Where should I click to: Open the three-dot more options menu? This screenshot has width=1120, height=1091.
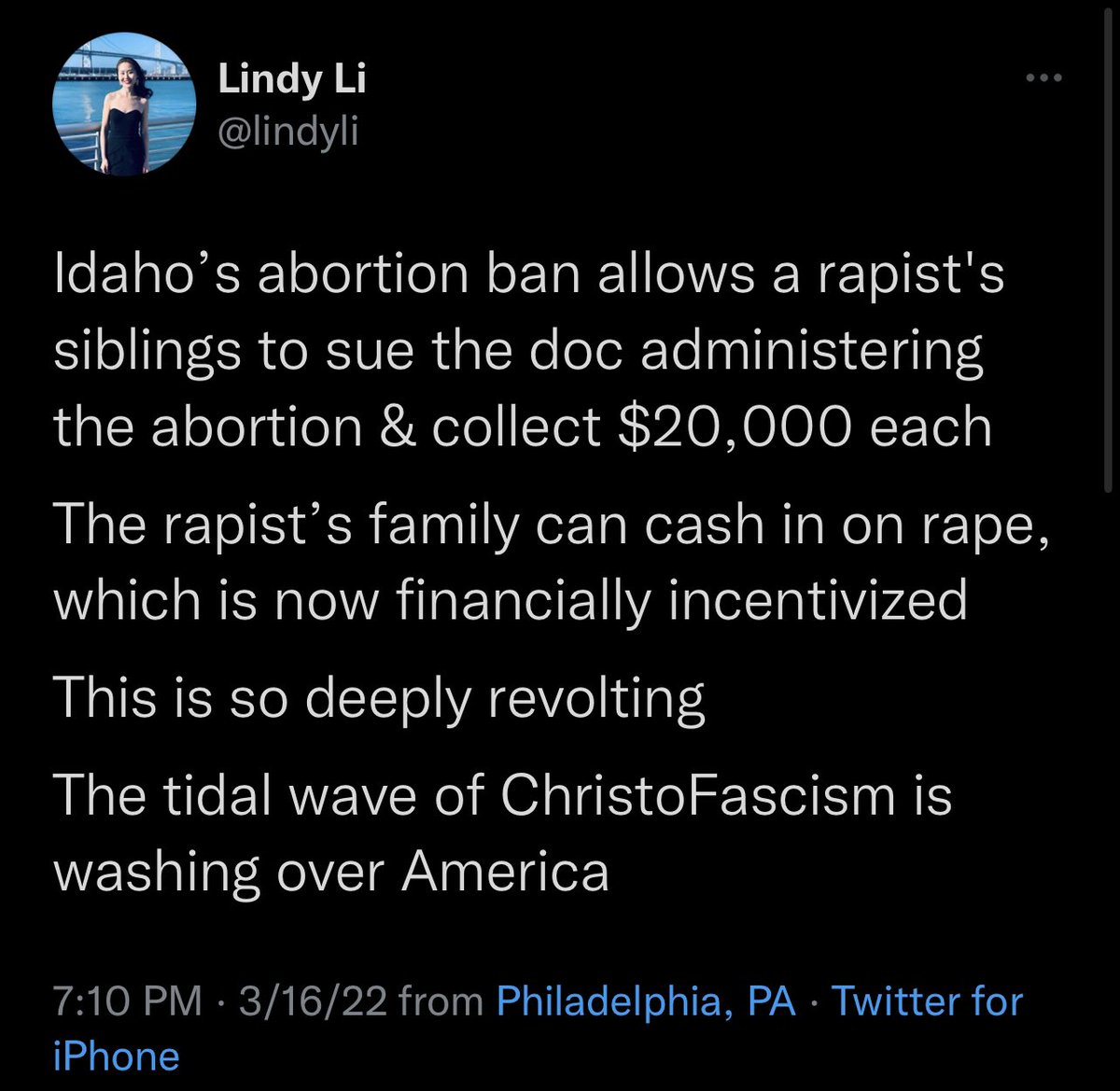(1043, 78)
